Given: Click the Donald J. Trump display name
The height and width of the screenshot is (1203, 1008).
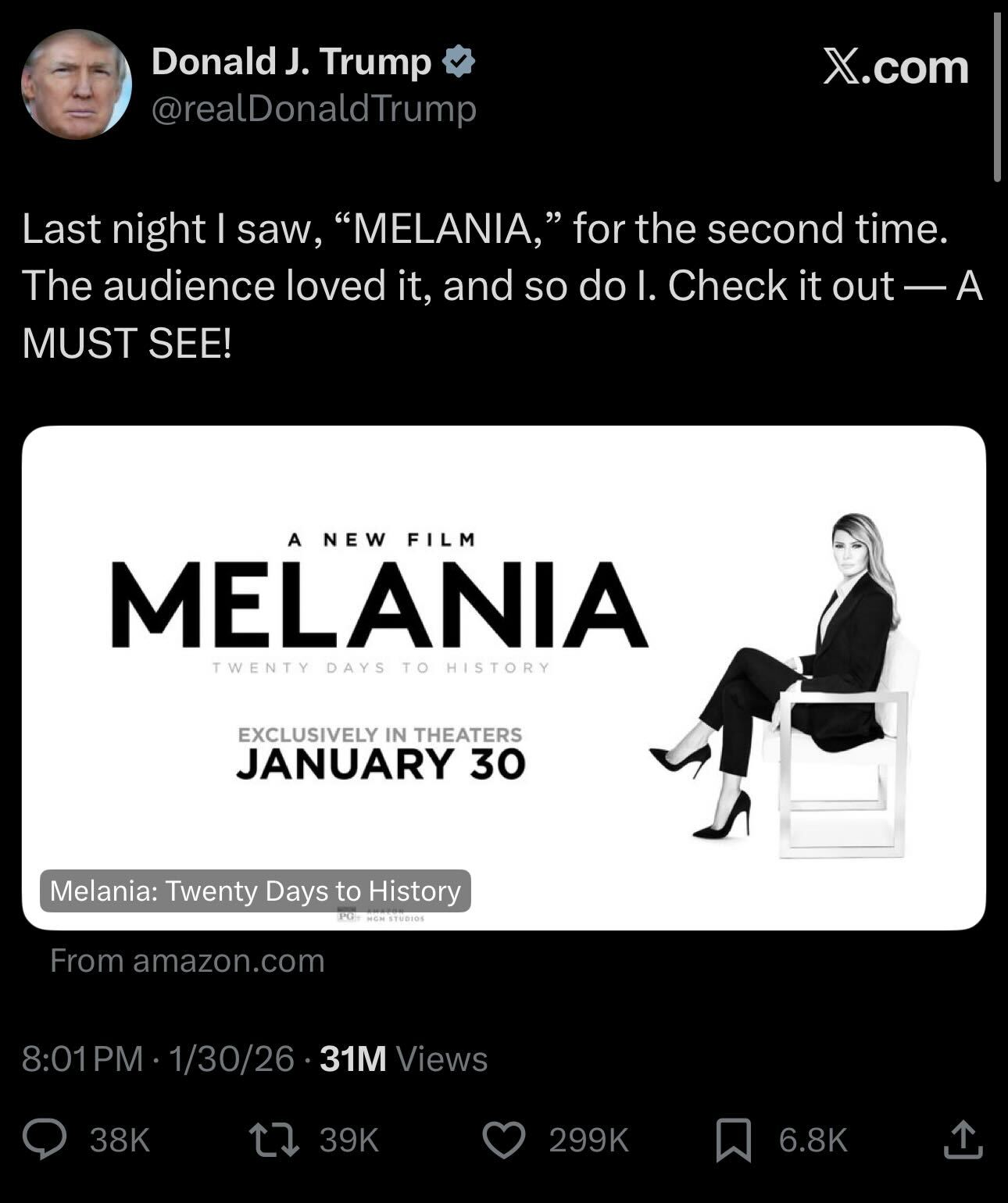Looking at the screenshot, I should click(291, 62).
